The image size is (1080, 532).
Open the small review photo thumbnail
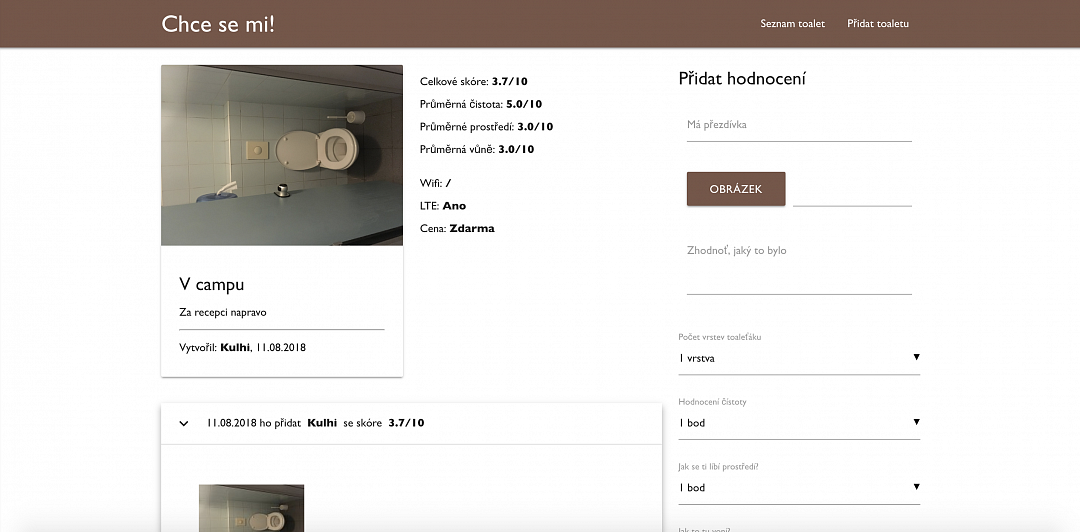coord(251,508)
